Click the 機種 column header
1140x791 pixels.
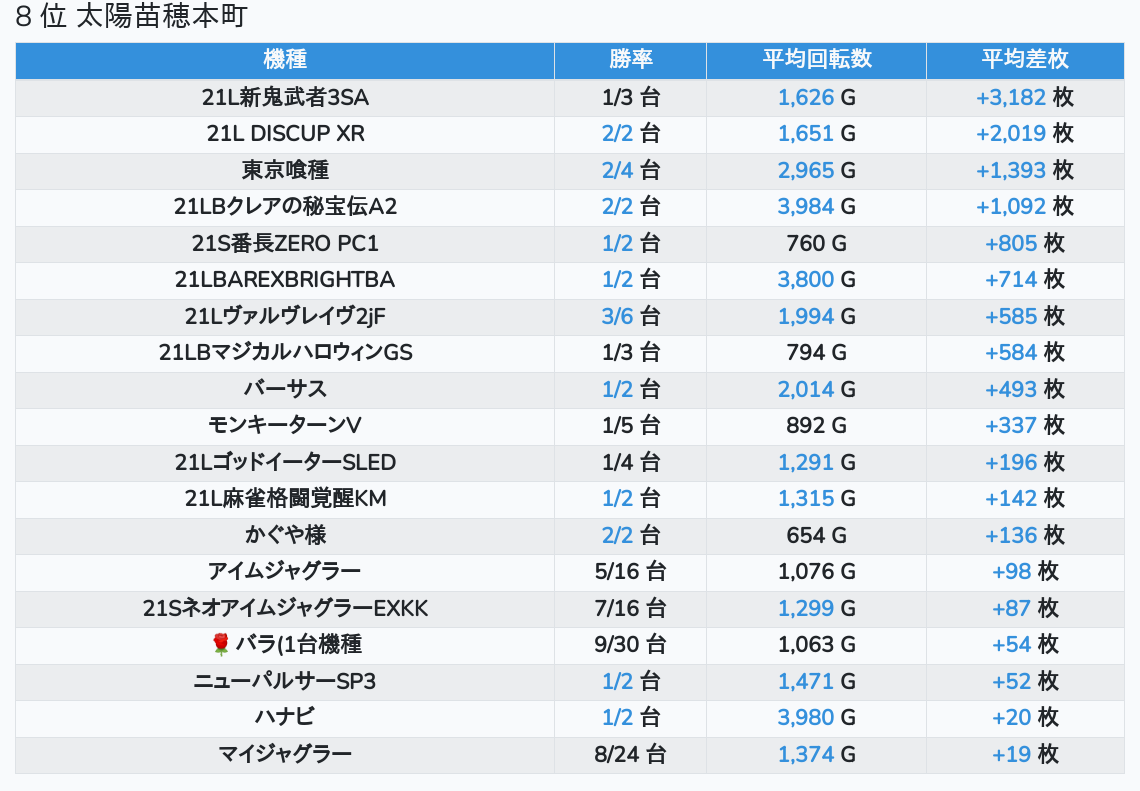(x=285, y=59)
